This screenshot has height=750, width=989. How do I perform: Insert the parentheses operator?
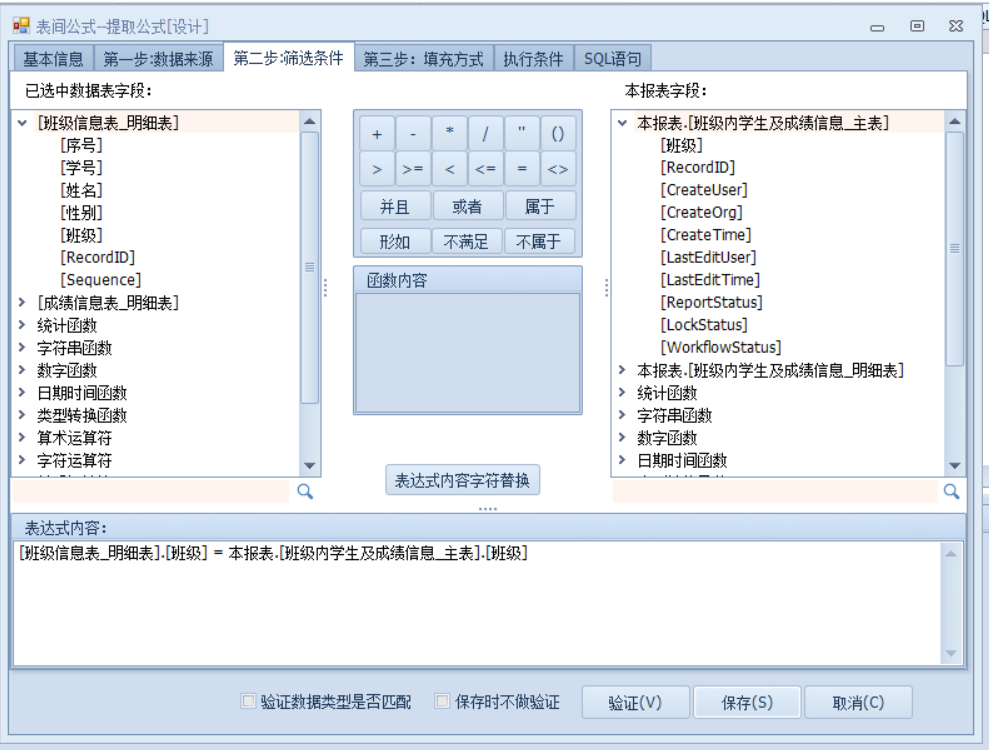coord(558,133)
